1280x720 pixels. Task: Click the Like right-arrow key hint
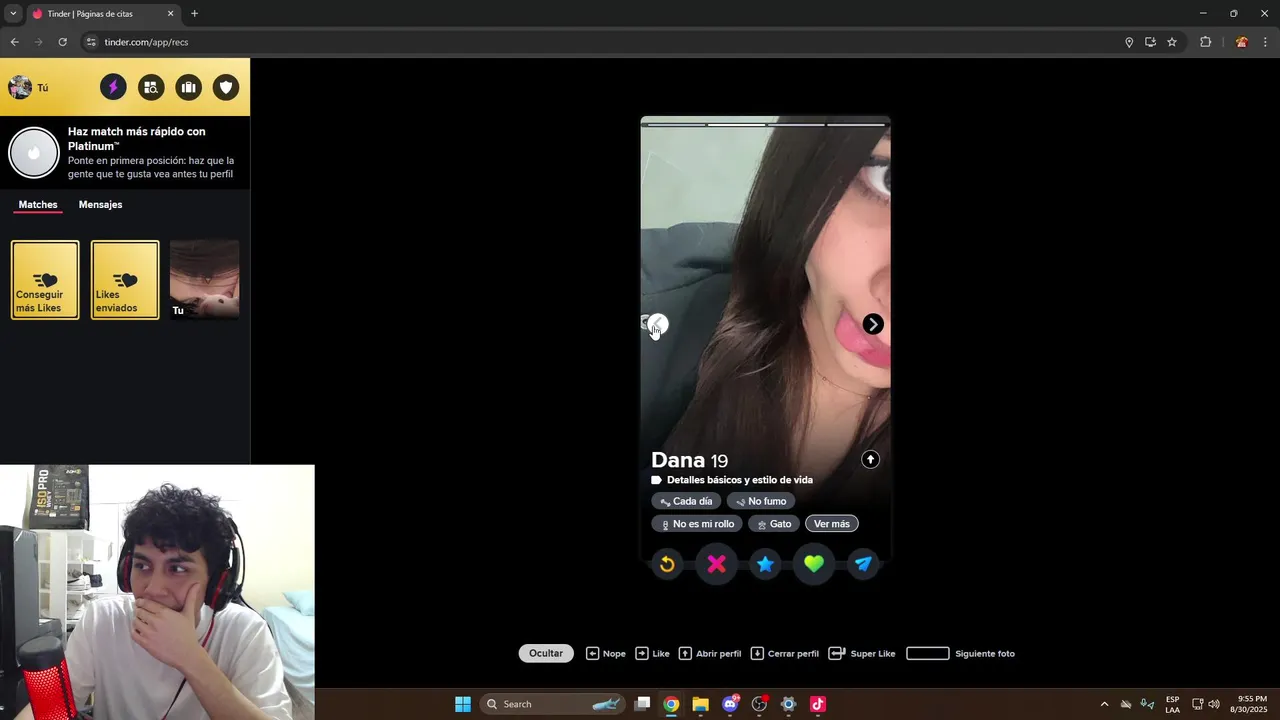pyautogui.click(x=653, y=653)
